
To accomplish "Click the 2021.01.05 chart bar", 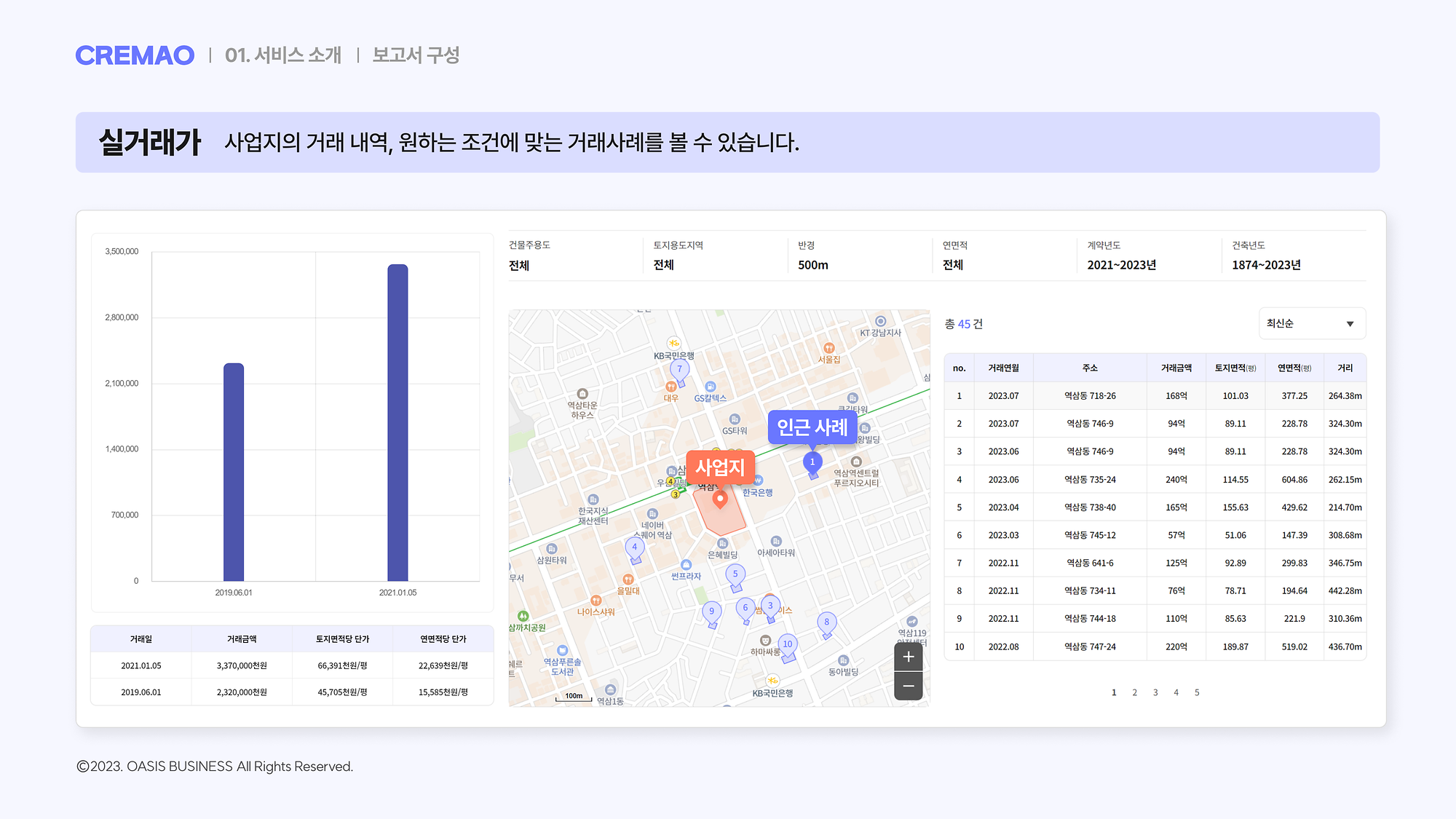I will click(397, 422).
